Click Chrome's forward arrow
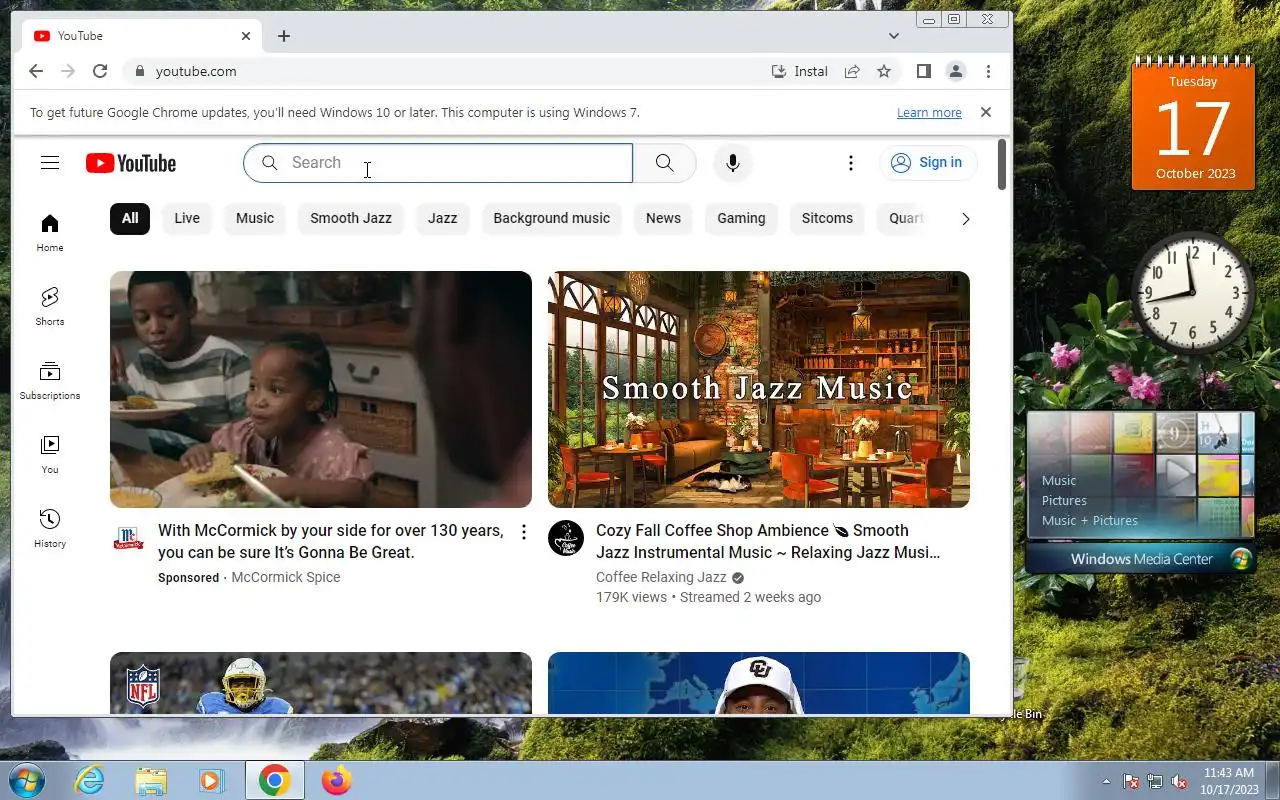Image resolution: width=1280 pixels, height=800 pixels. (68, 71)
